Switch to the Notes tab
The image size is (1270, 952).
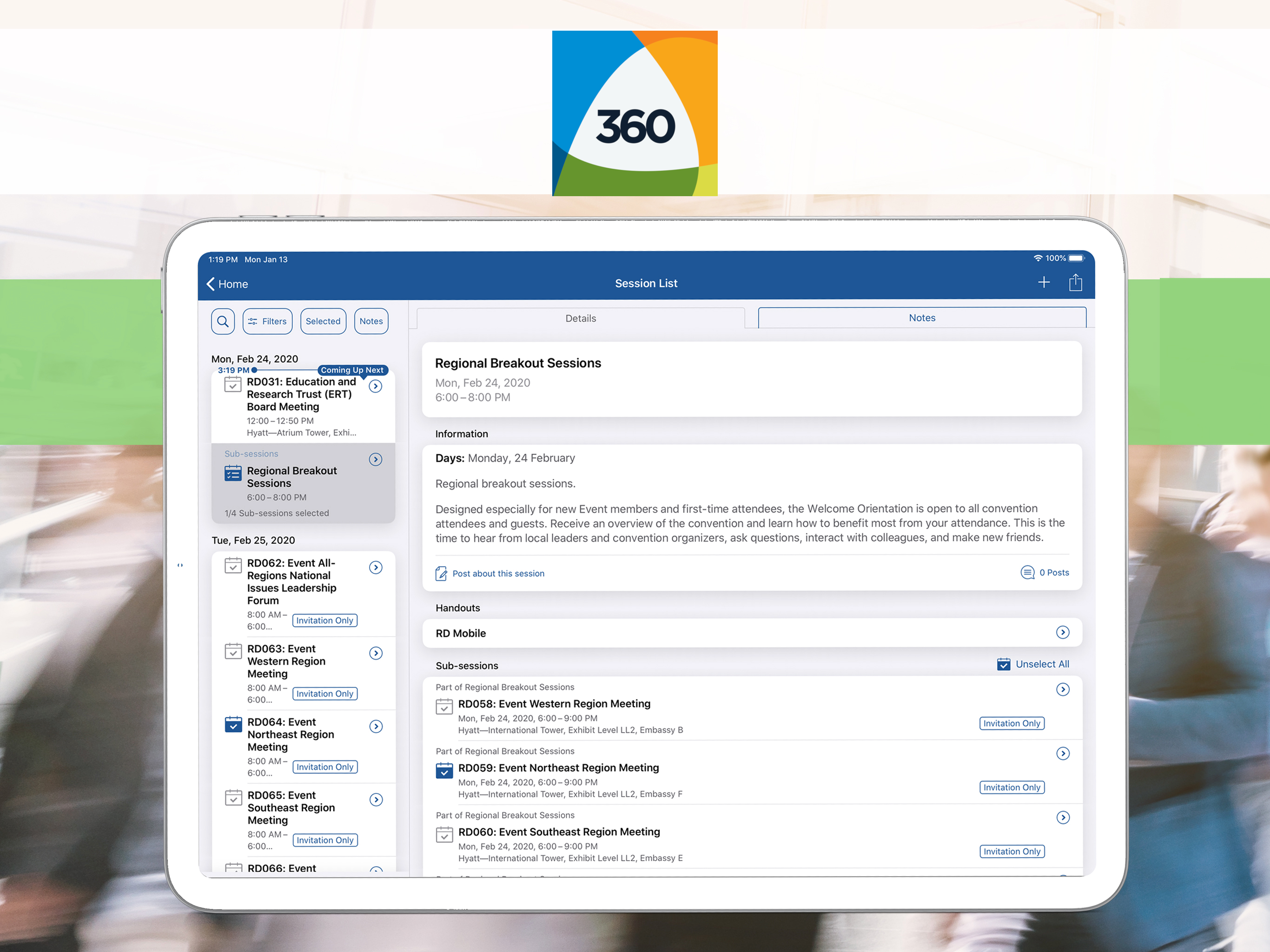tap(922, 317)
